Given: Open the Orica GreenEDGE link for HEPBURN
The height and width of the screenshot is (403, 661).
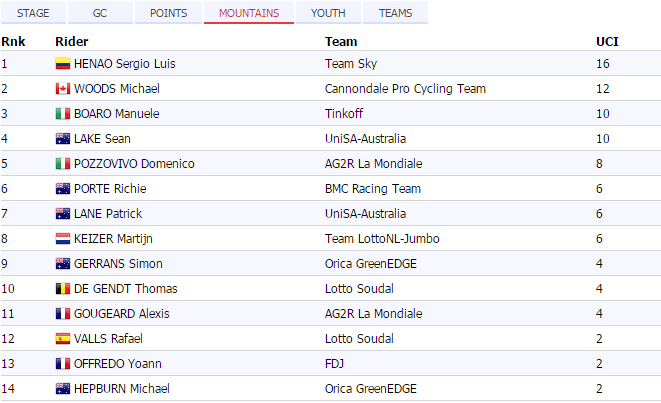Looking at the screenshot, I should point(371,389).
